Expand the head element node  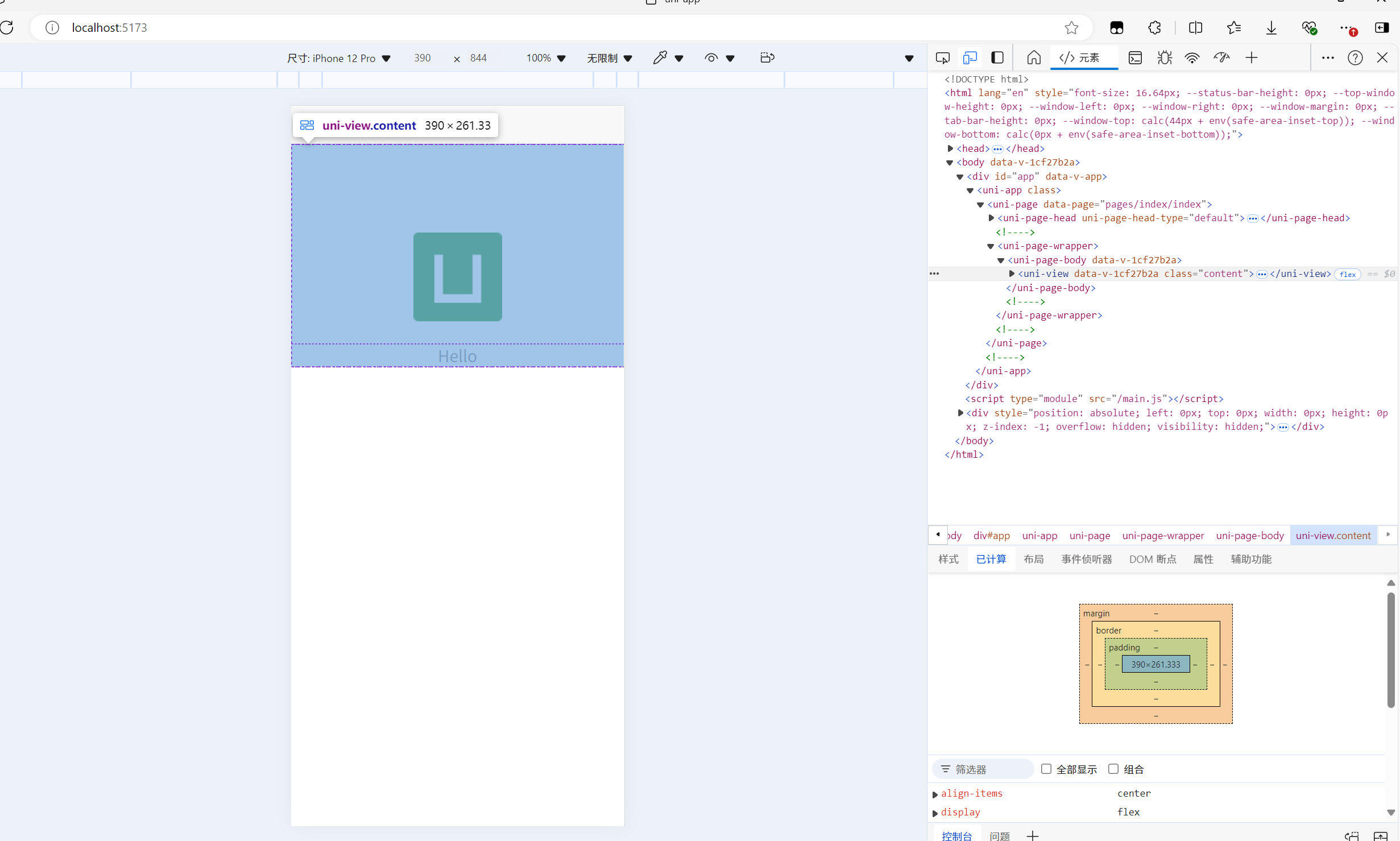(950, 148)
